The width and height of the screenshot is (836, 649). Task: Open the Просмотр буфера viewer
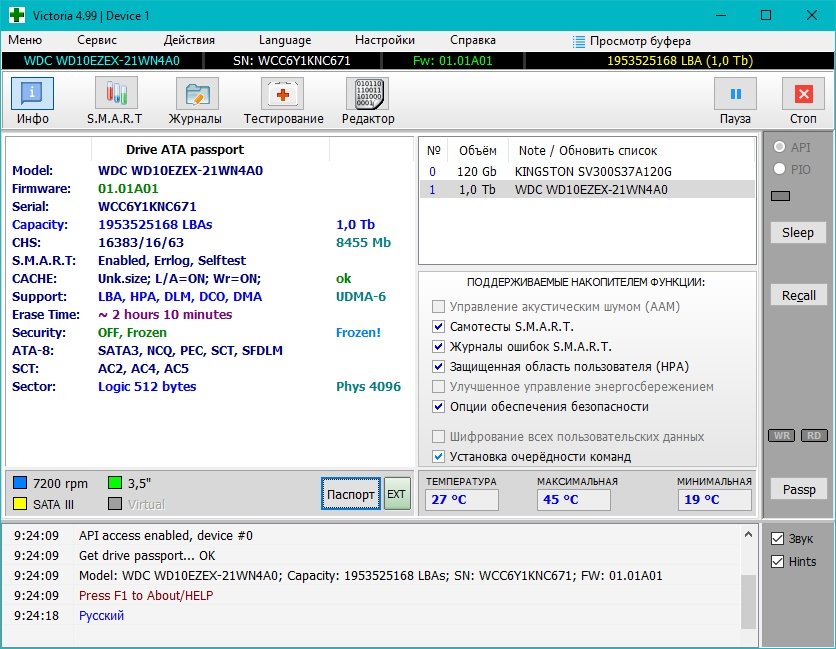[631, 41]
